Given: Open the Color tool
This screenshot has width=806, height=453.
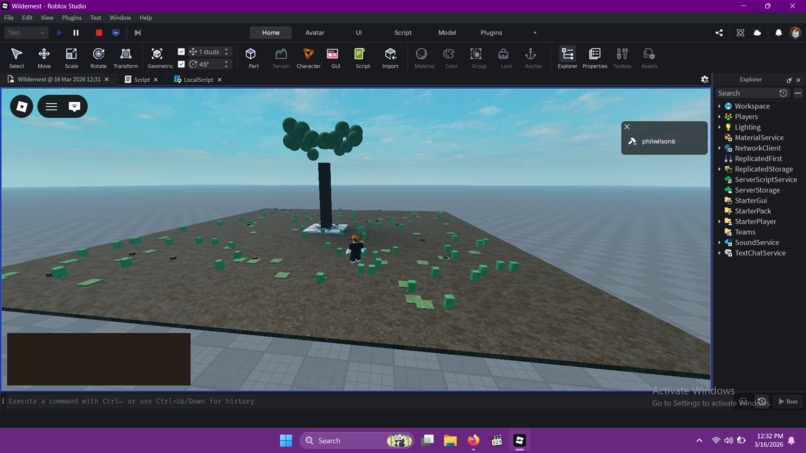Looking at the screenshot, I should (451, 58).
